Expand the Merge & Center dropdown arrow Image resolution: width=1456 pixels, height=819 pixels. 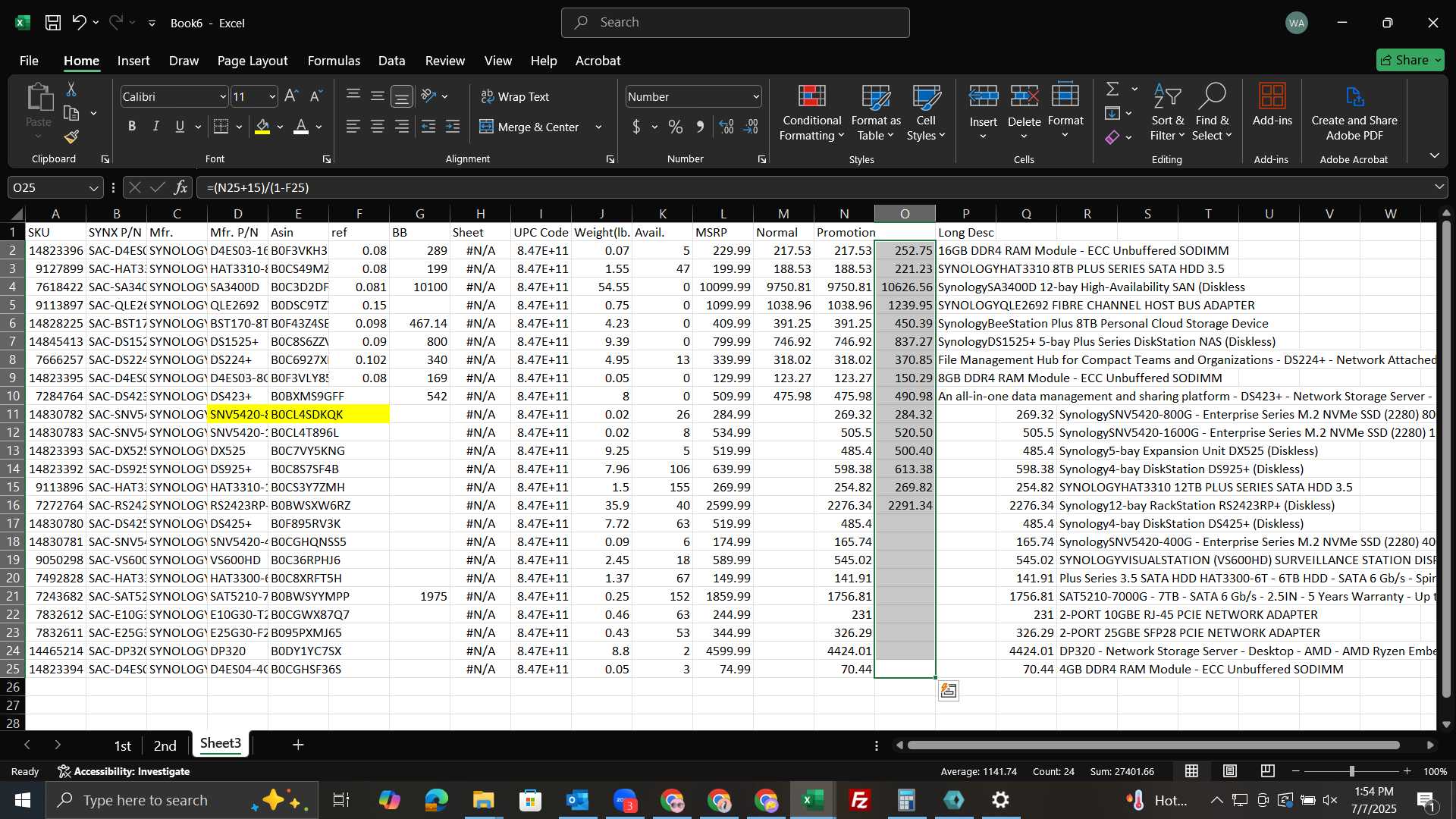point(599,127)
